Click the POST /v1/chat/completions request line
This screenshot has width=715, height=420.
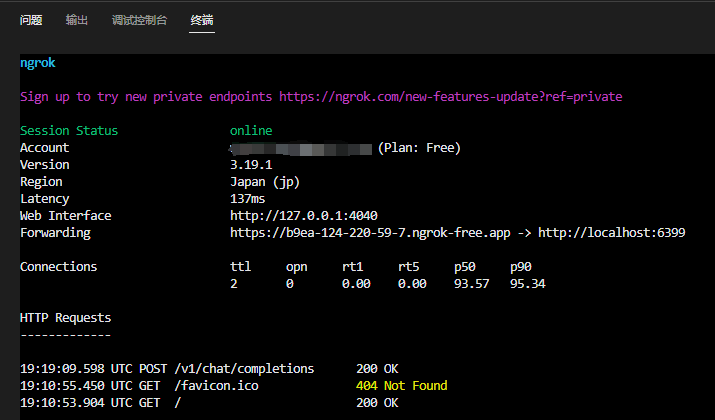pos(167,368)
